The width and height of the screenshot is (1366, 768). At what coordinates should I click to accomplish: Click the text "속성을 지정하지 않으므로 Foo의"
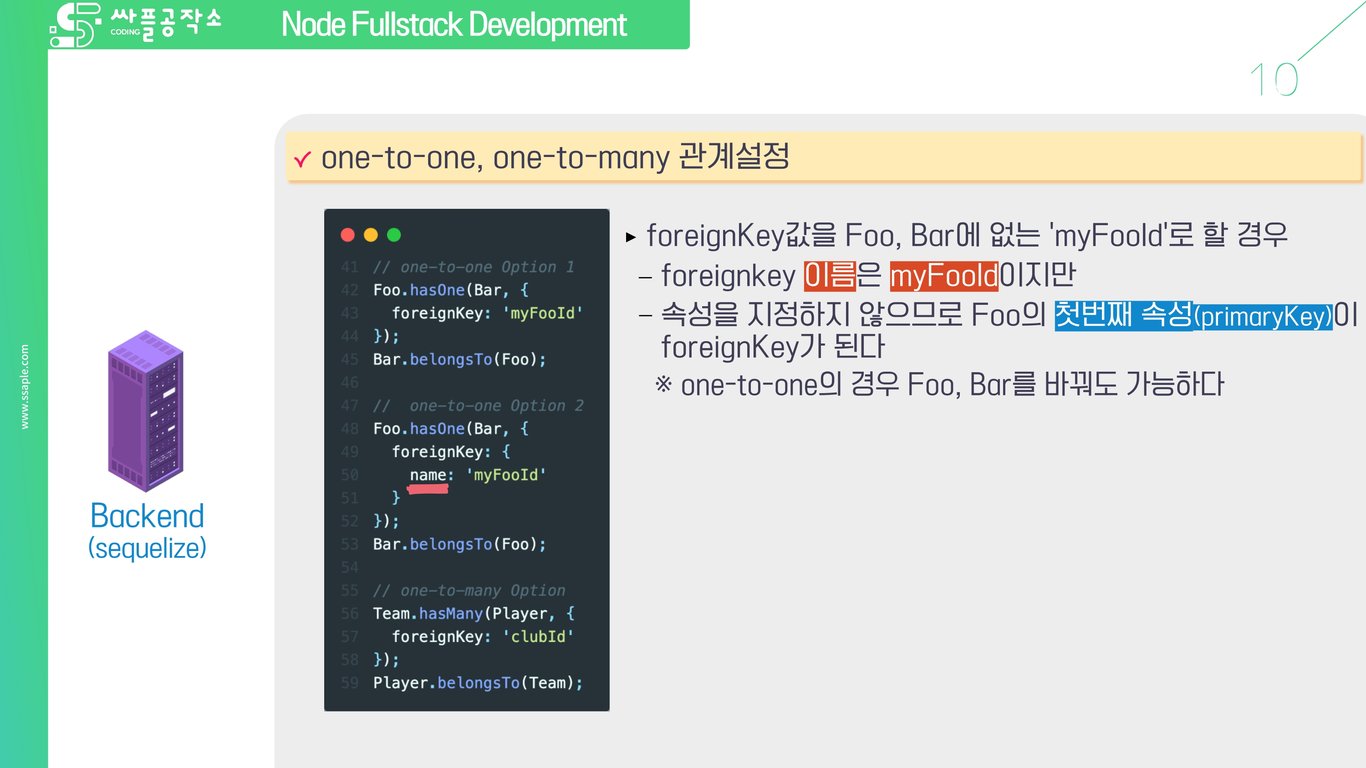(x=853, y=315)
